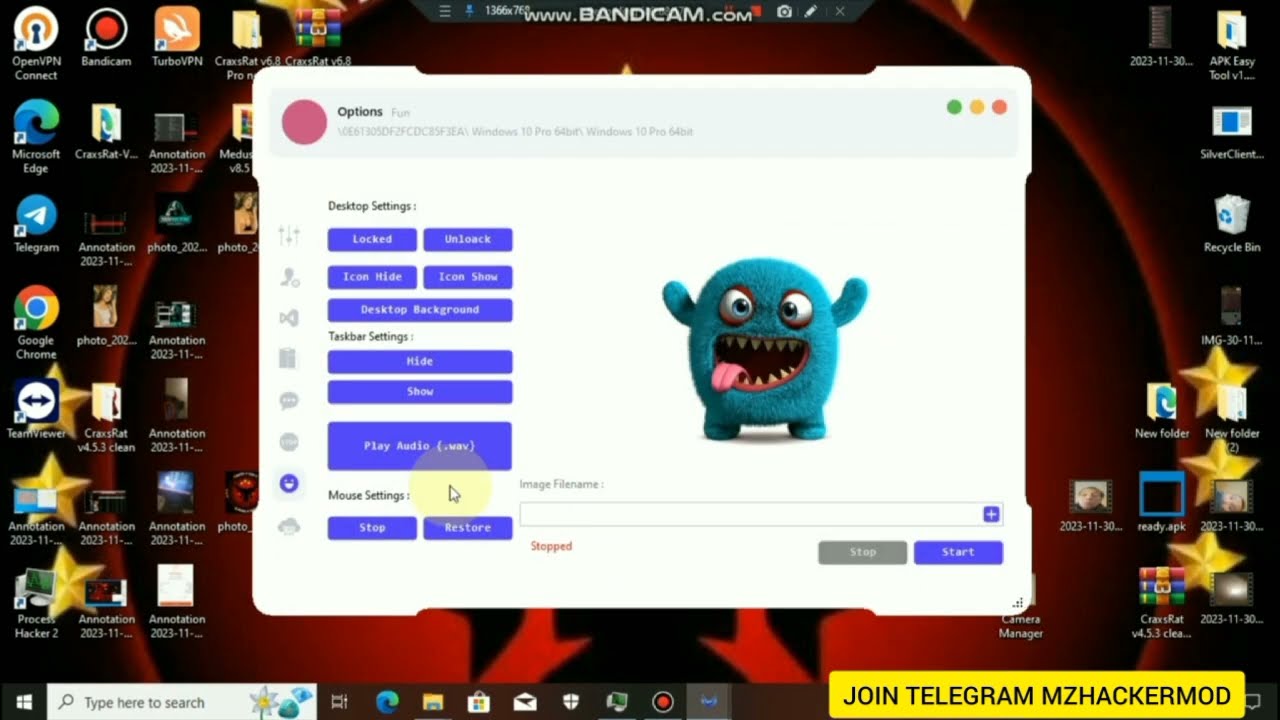1280x720 pixels.
Task: Select the CraxsRat v4.5.3 clean folder
Action: [106, 417]
